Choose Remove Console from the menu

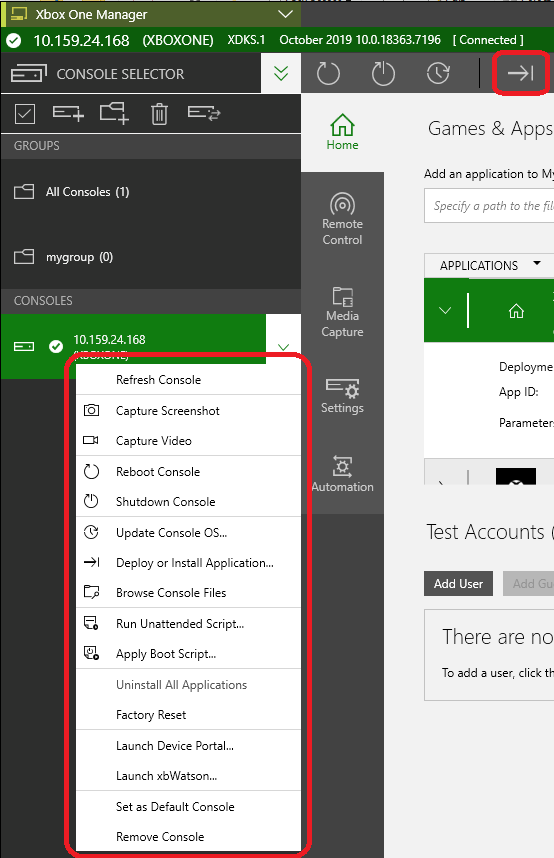tap(188, 837)
